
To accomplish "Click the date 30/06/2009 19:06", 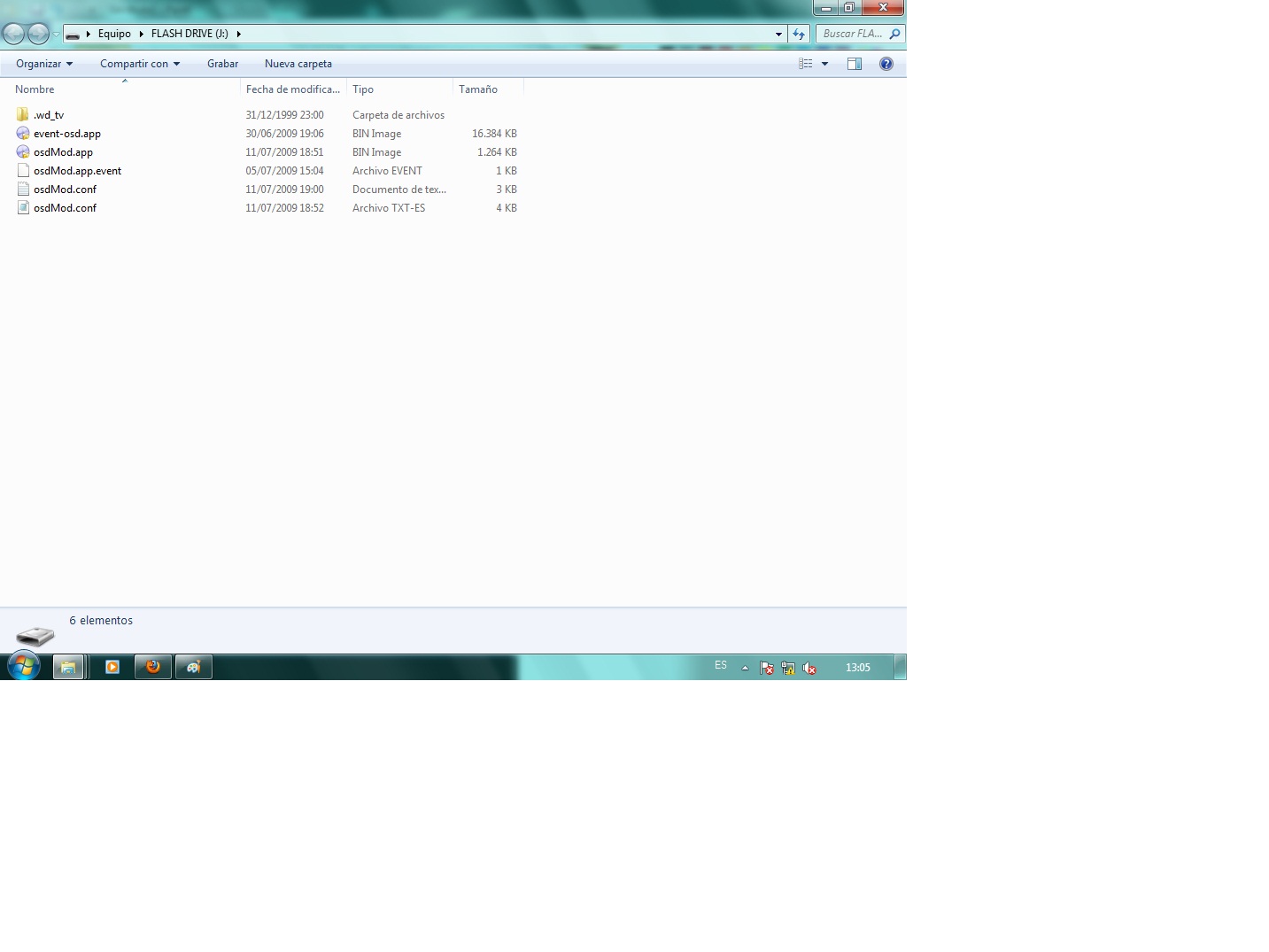I will point(284,134).
